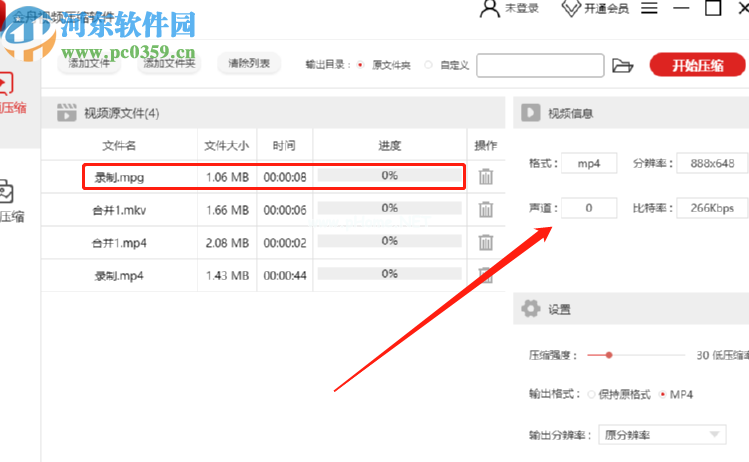Open the main menu hamburger icon
This screenshot has width=749, height=462.
[649, 8]
